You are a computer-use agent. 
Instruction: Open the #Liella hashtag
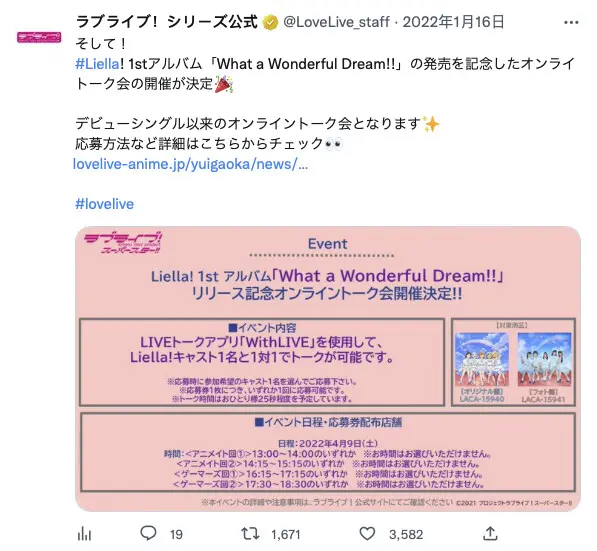pyautogui.click(x=98, y=64)
